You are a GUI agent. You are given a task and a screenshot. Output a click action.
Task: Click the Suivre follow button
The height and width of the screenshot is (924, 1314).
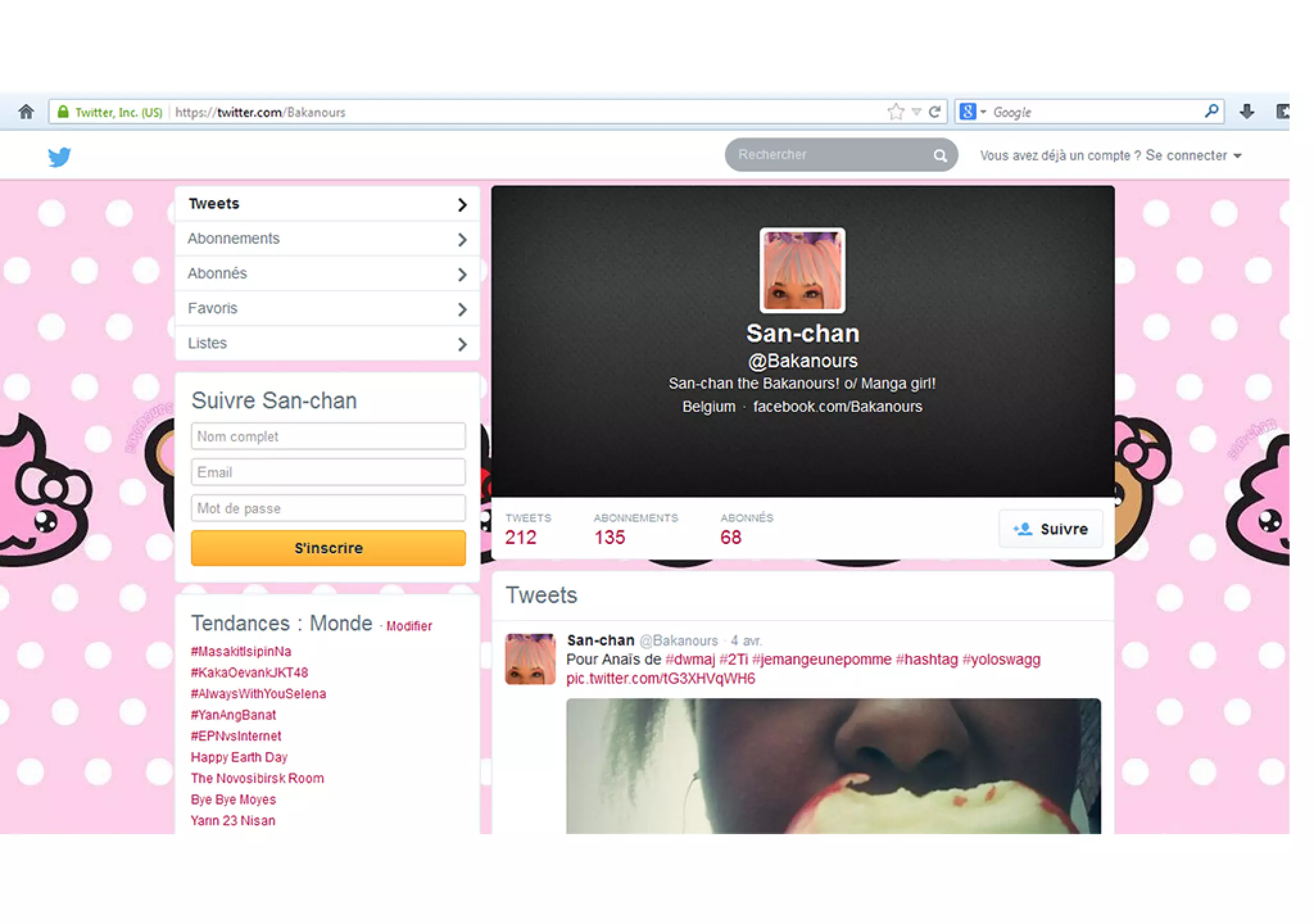[x=1050, y=529]
